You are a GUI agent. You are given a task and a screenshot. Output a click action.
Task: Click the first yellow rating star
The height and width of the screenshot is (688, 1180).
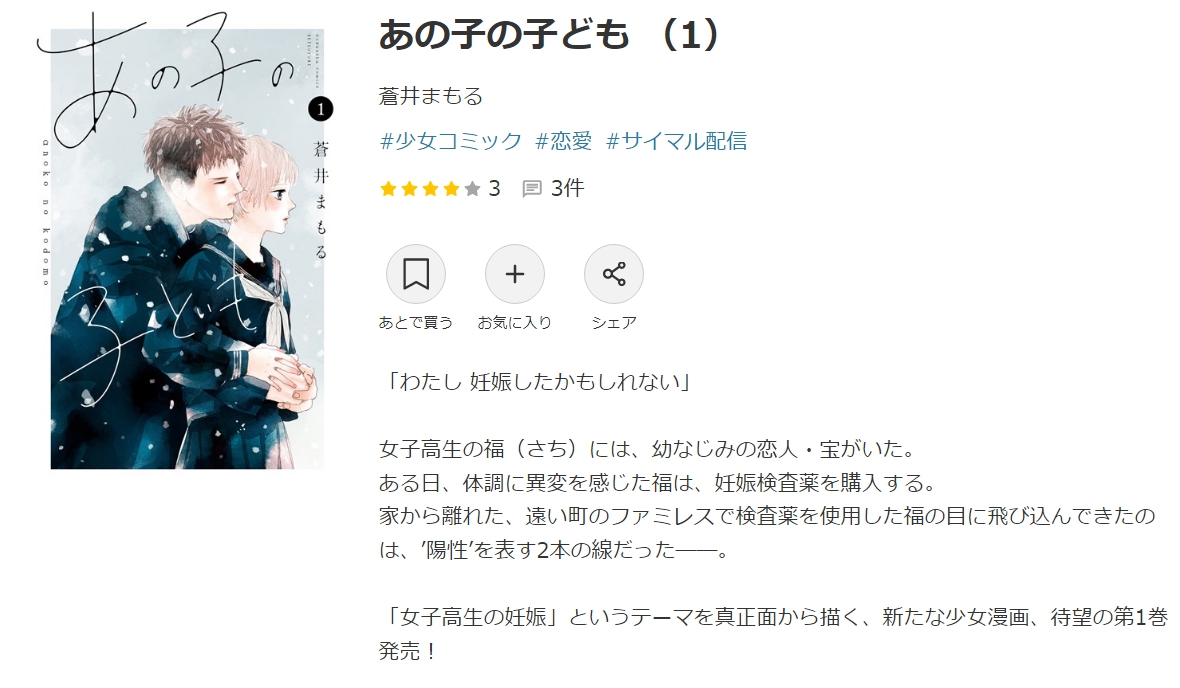(x=388, y=188)
